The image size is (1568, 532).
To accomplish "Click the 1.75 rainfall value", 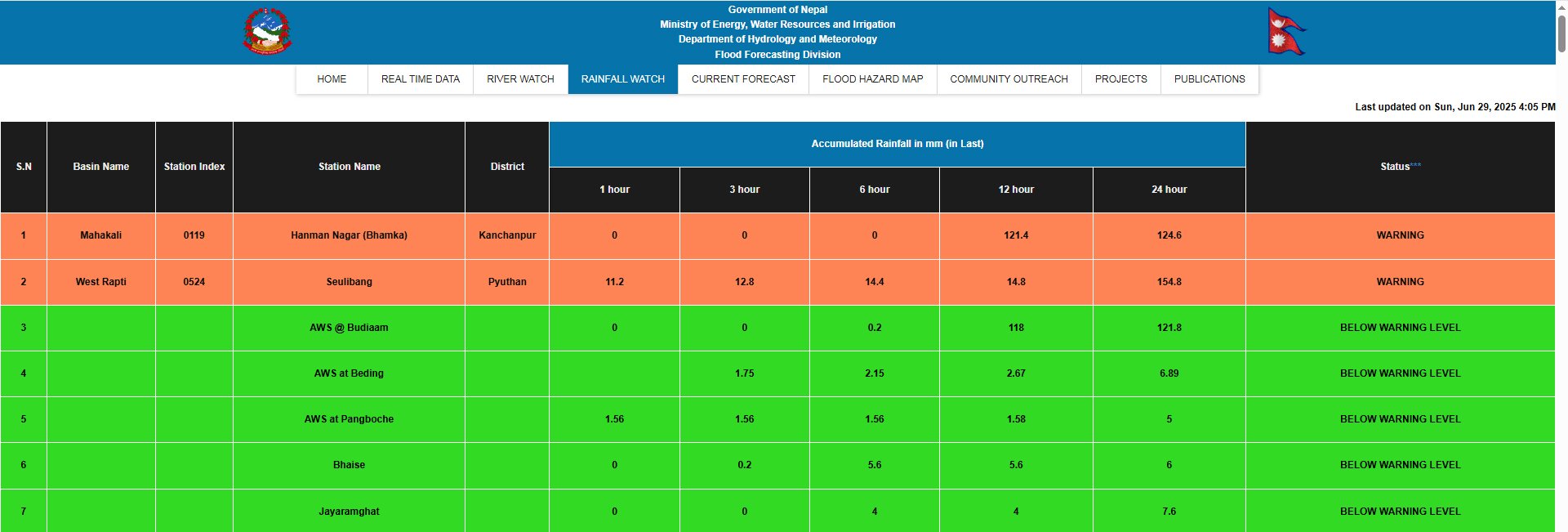I will [745, 373].
